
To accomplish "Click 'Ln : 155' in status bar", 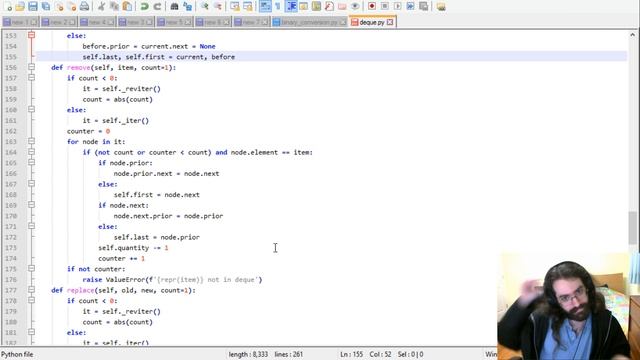I will pyautogui.click(x=351, y=354).
